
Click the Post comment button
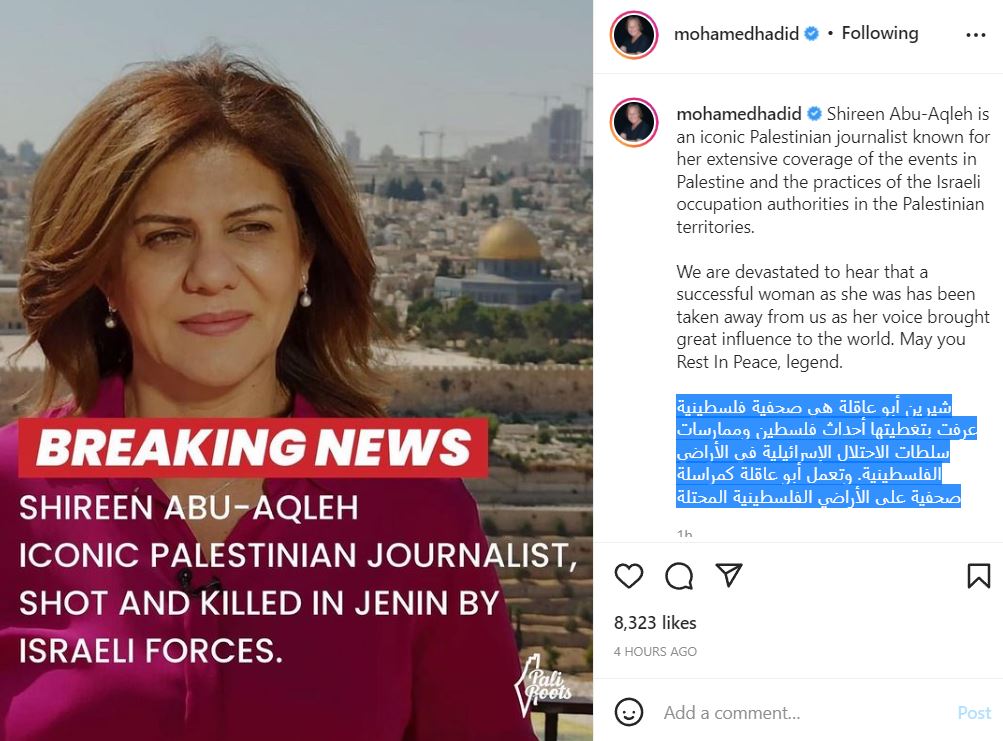pos(974,712)
